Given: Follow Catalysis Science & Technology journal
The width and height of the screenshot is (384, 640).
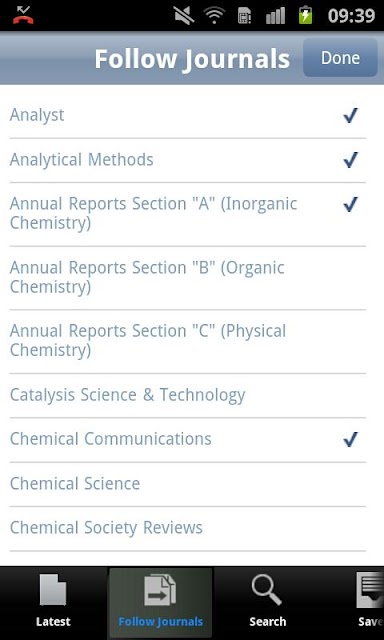Looking at the screenshot, I should point(188,396).
